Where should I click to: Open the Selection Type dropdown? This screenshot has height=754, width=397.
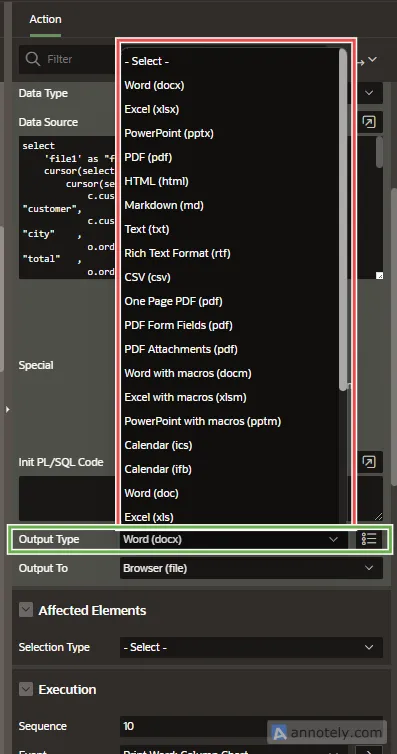[x=251, y=647]
